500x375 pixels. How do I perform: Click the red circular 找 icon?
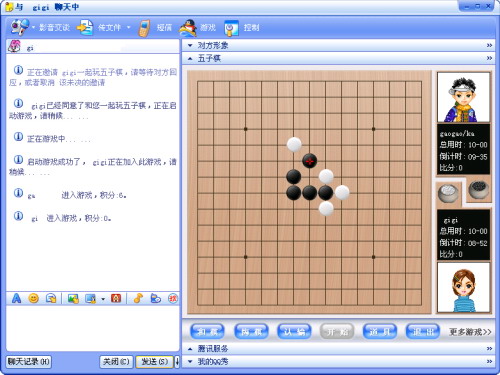173,298
